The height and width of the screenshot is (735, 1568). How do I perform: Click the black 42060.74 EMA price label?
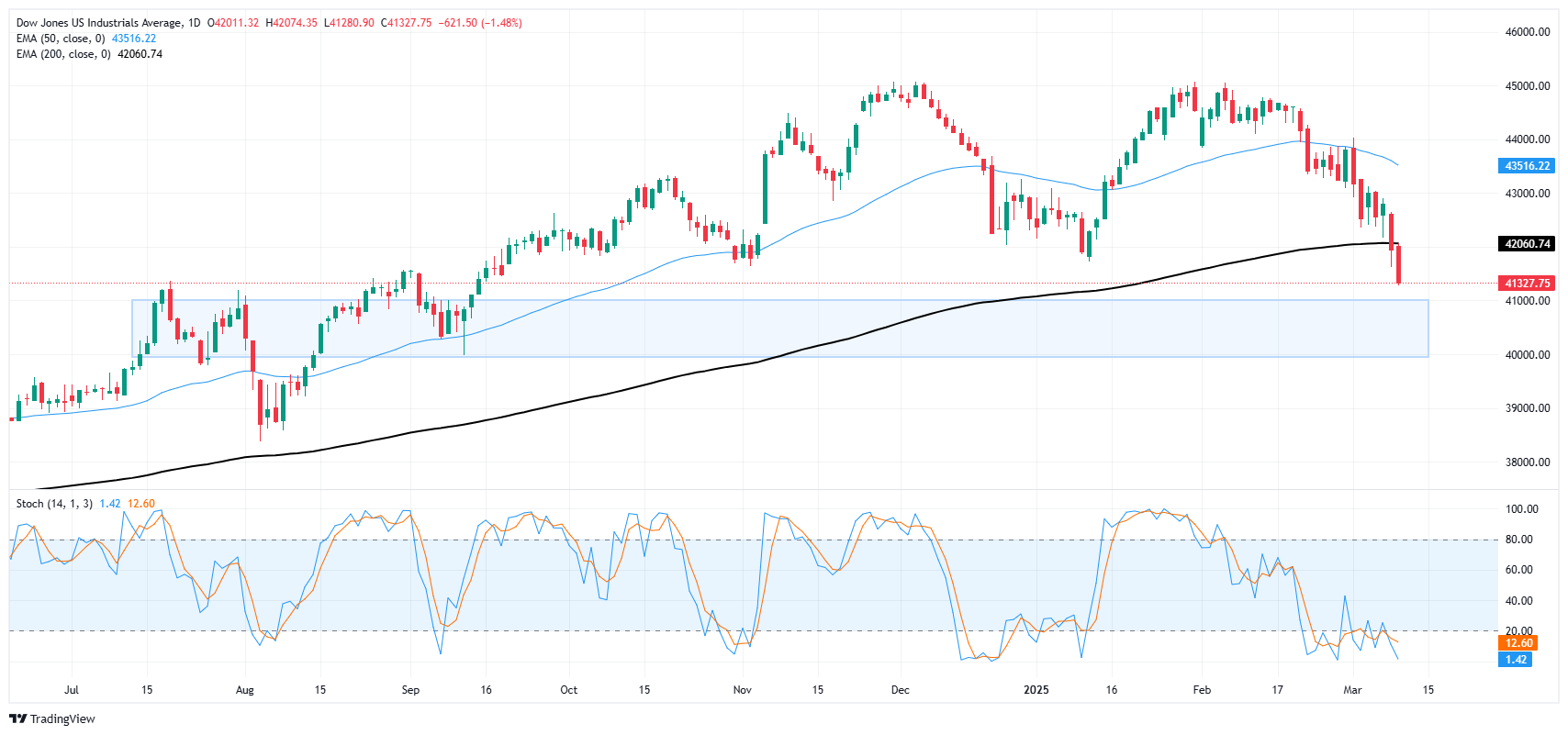point(1528,244)
